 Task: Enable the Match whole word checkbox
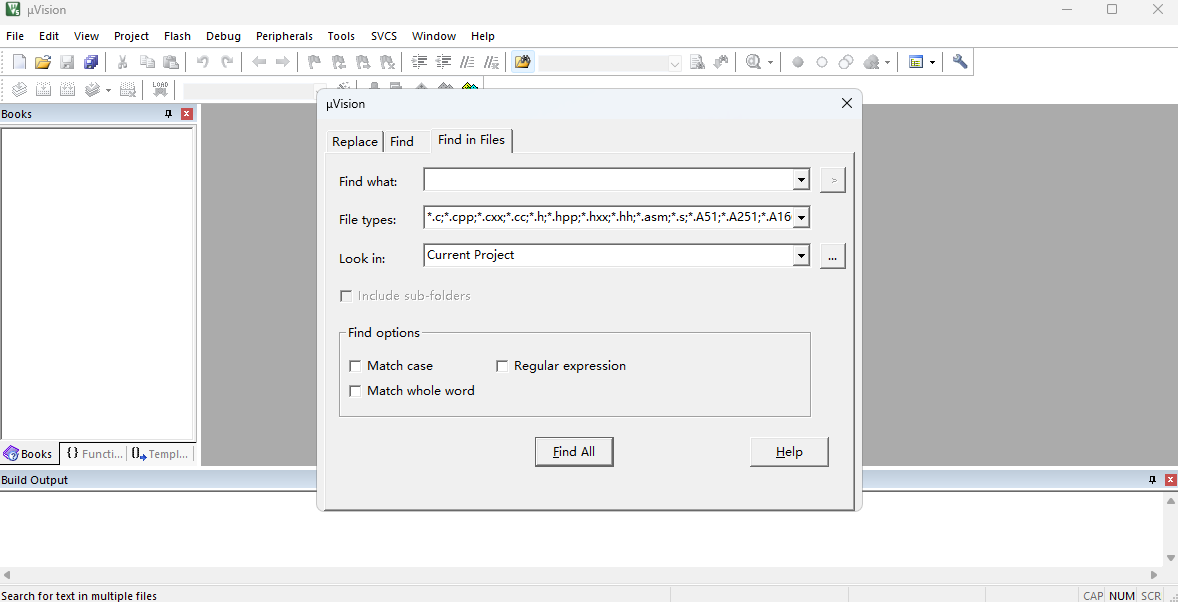[355, 391]
